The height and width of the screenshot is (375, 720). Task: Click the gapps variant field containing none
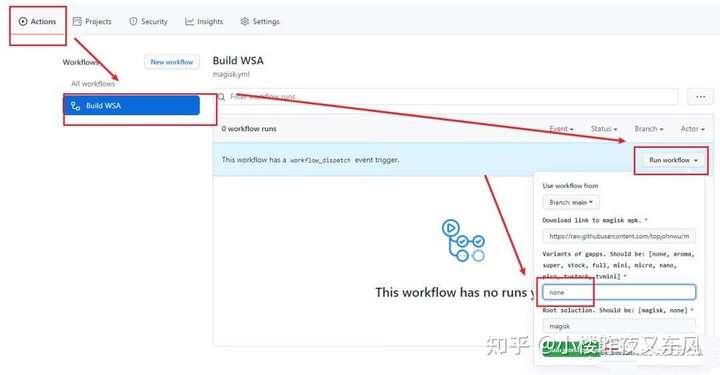click(619, 292)
